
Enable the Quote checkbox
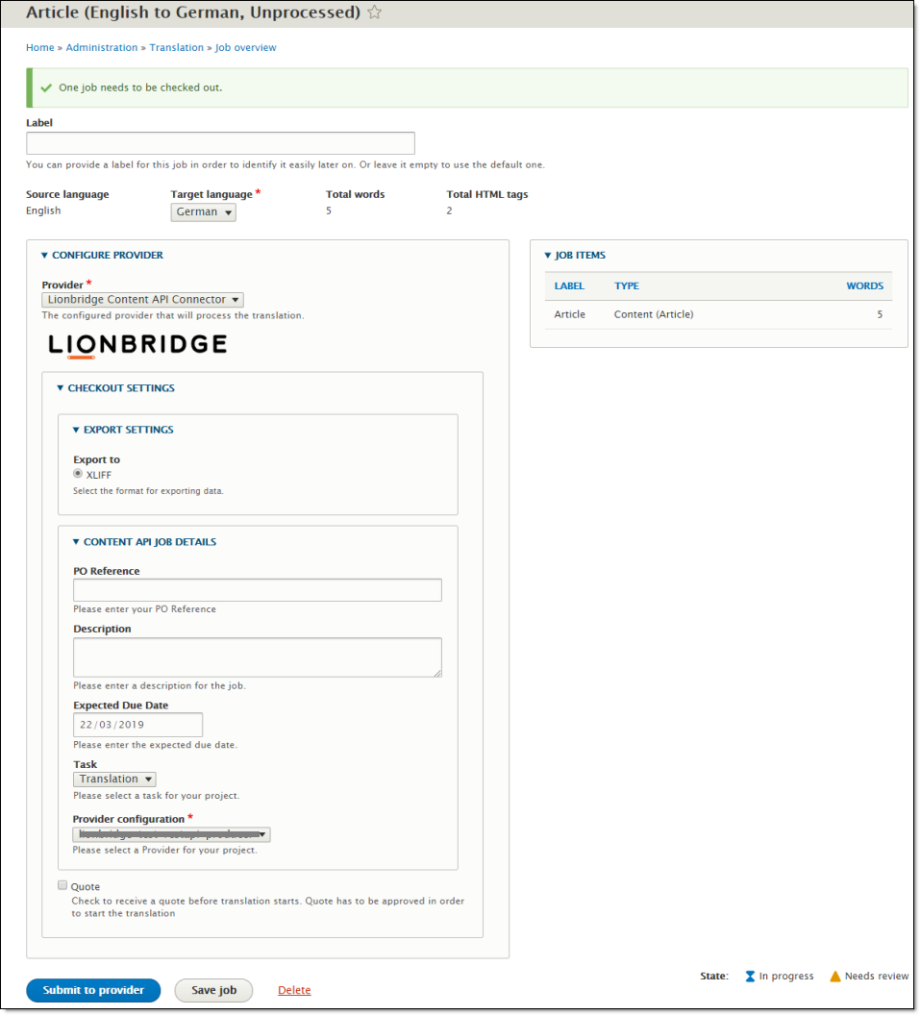[x=62, y=885]
